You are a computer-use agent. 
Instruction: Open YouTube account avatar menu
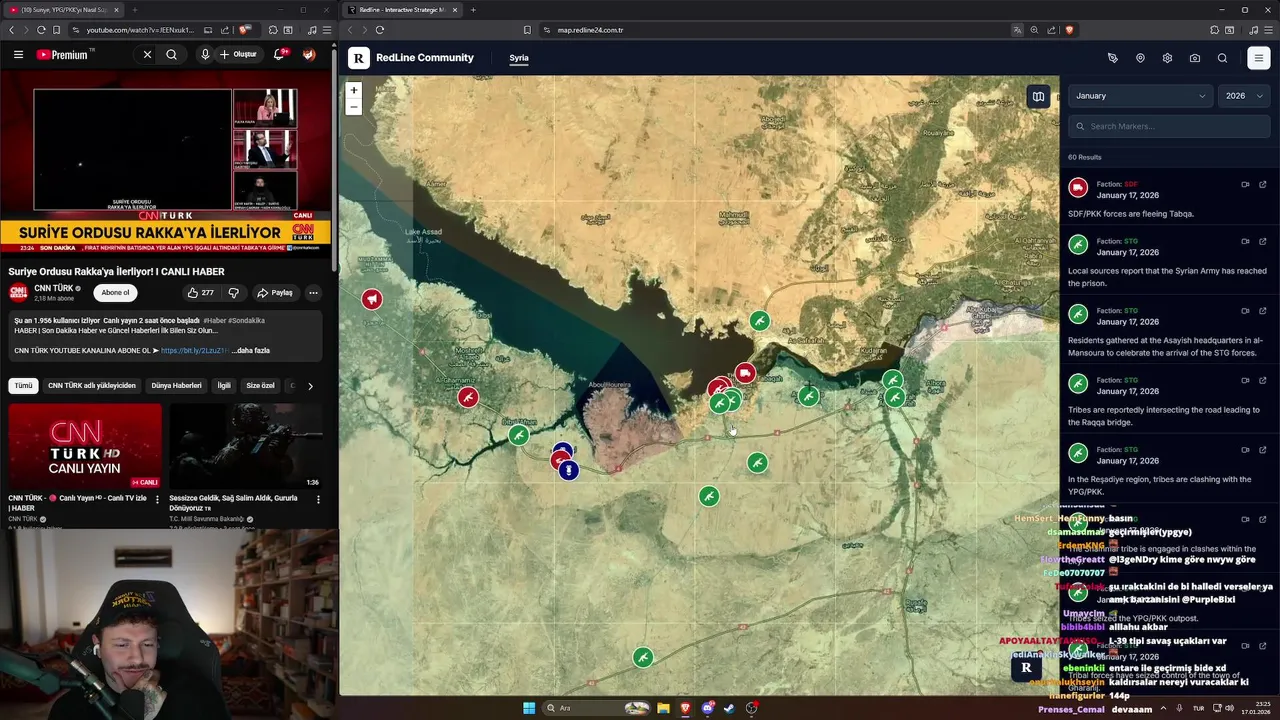click(x=309, y=55)
